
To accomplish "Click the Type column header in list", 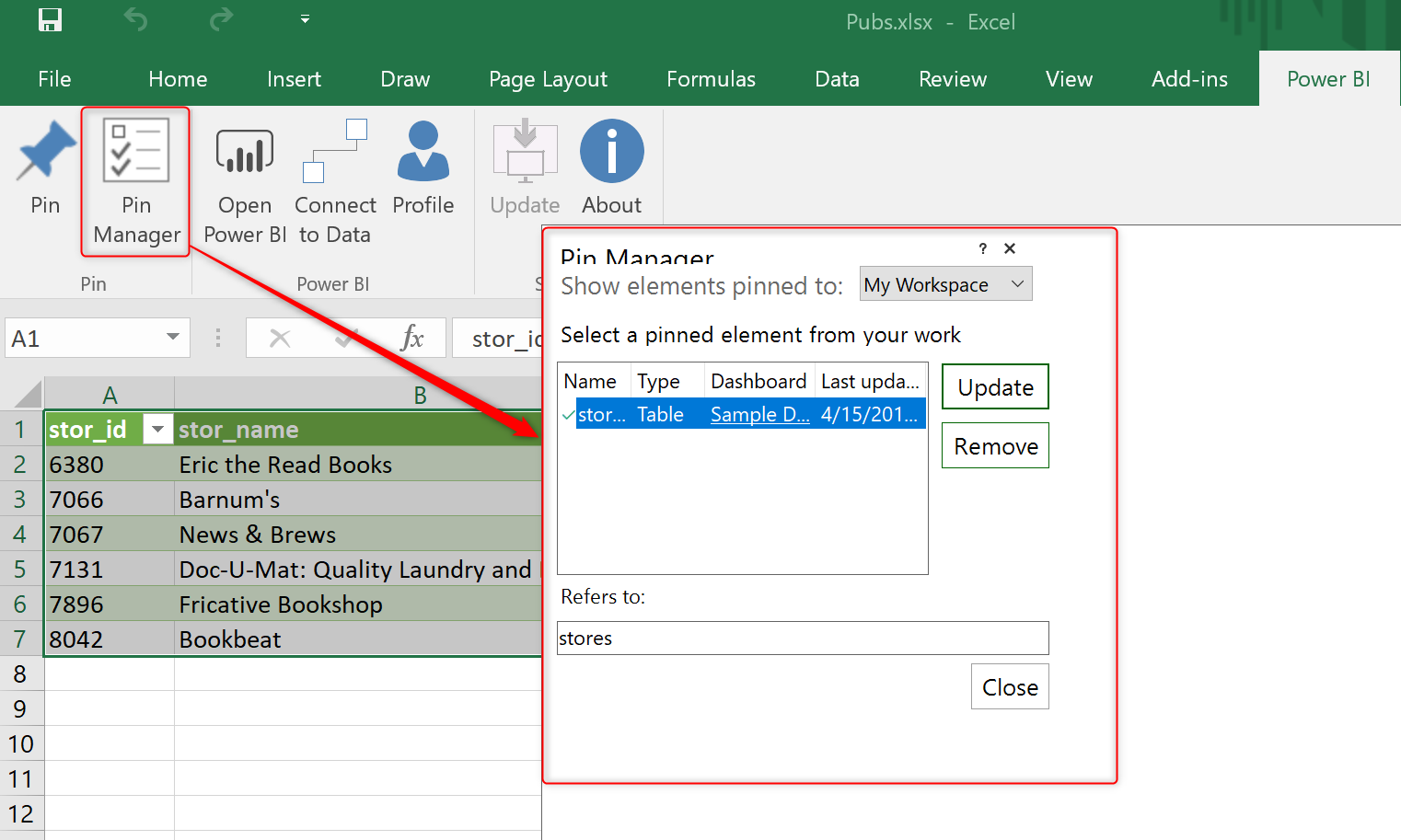I will (667, 381).
